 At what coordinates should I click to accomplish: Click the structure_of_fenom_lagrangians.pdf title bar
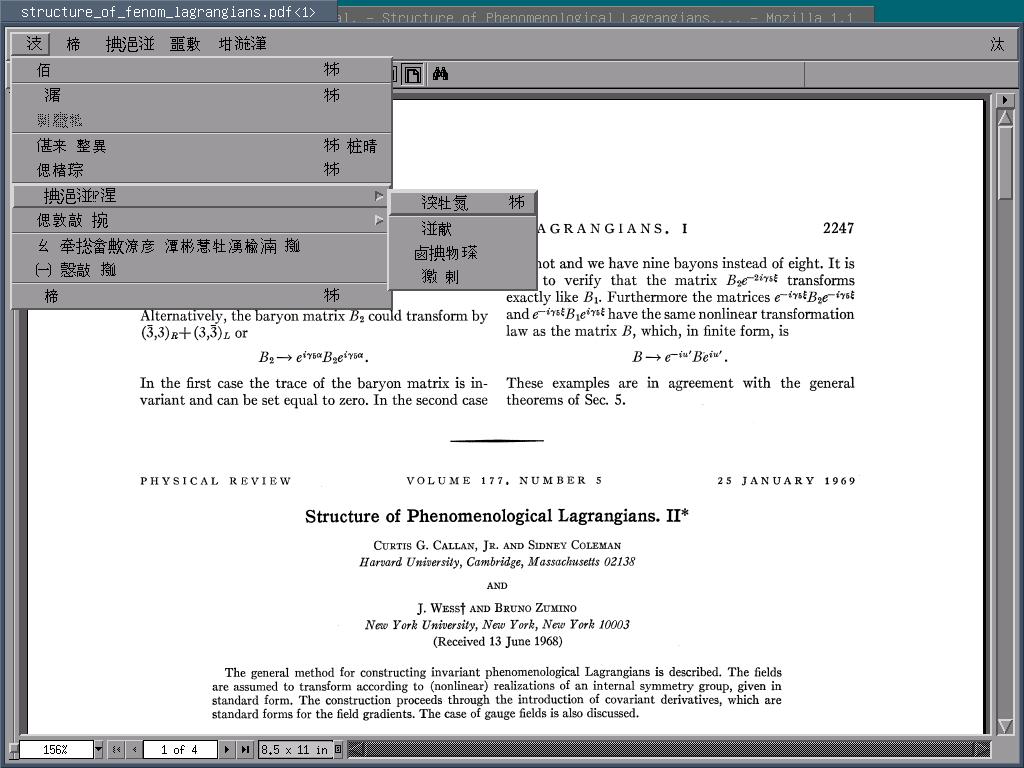click(x=168, y=12)
